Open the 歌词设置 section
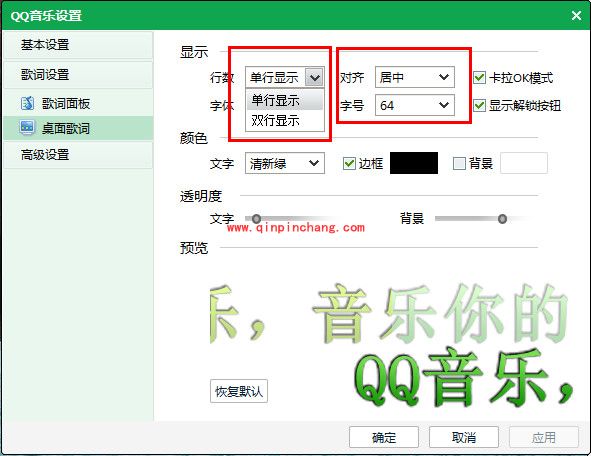The height and width of the screenshot is (456, 591). click(78, 75)
